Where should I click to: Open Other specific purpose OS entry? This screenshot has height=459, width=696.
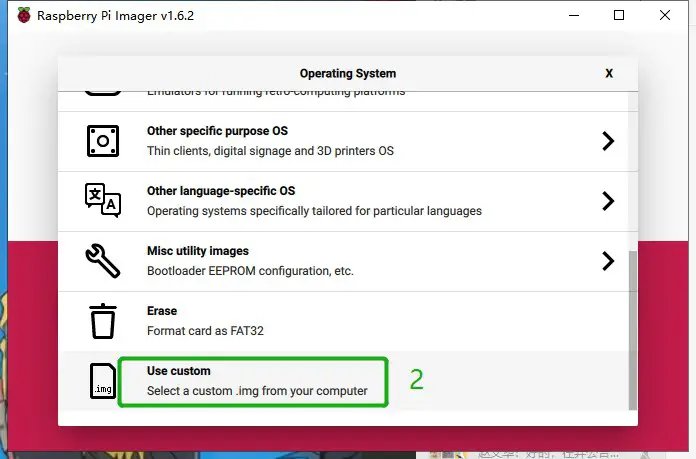pos(344,141)
